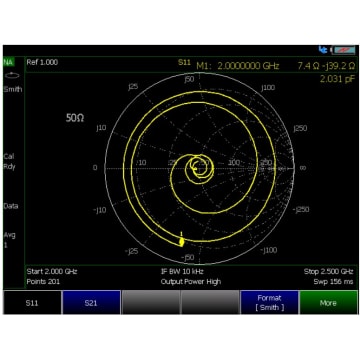Click the Stop 2.500 GHz setting
Screen dimensions: 360x360
pyautogui.click(x=328, y=271)
